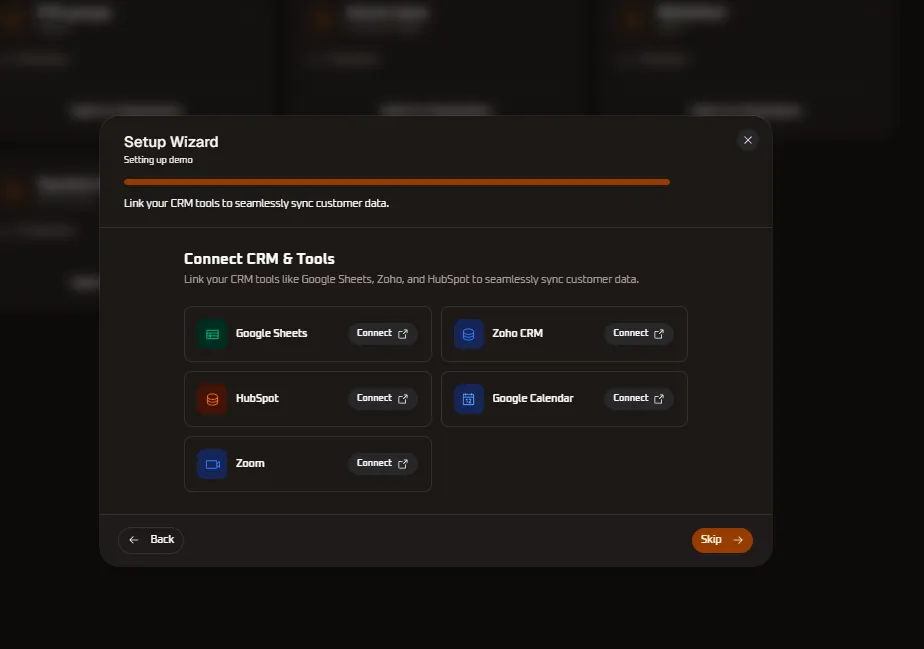Connect Google Sheets integration
The width and height of the screenshot is (924, 649).
[382, 334]
